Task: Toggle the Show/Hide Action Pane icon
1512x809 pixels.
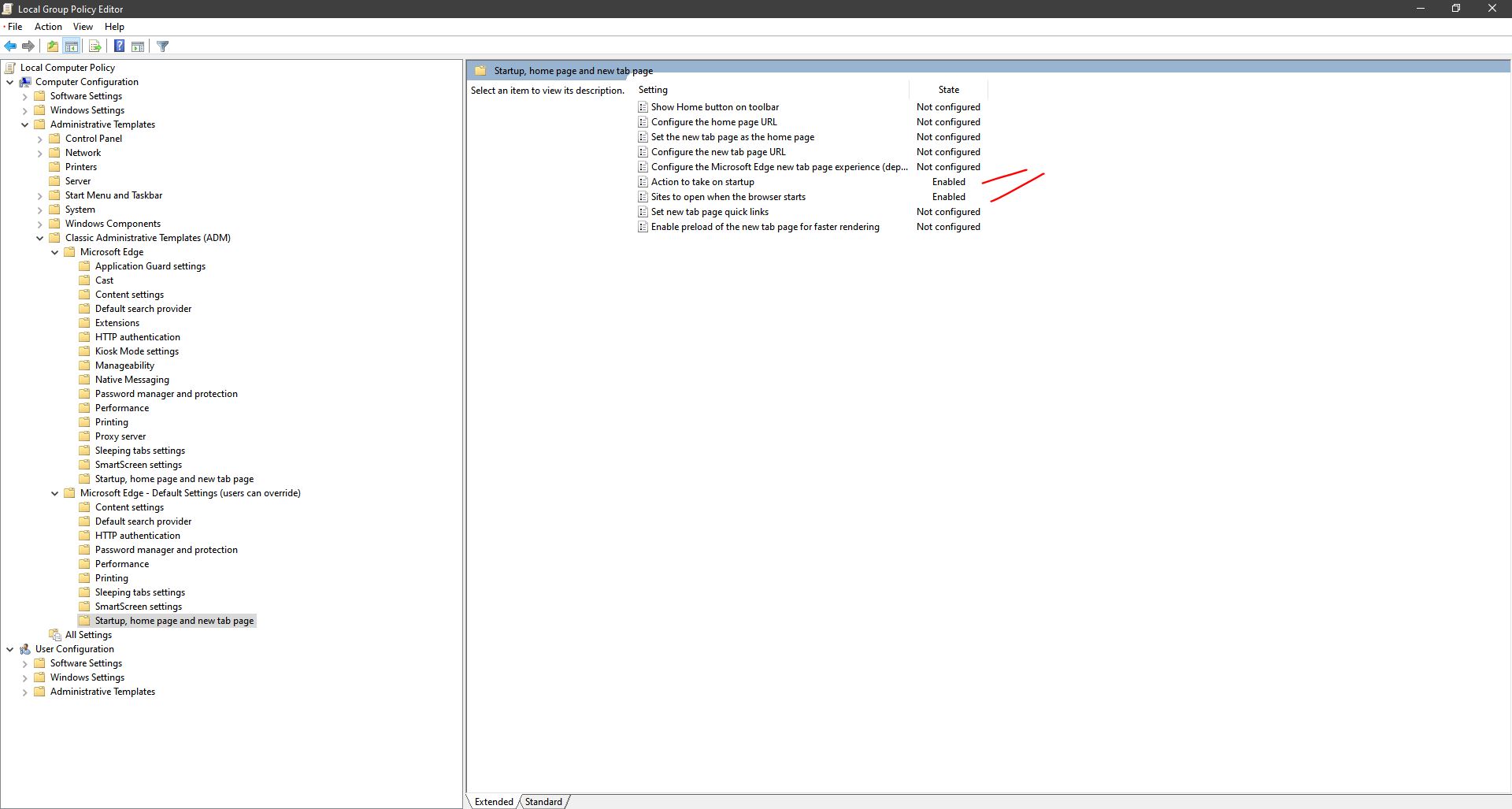Action: click(138, 46)
